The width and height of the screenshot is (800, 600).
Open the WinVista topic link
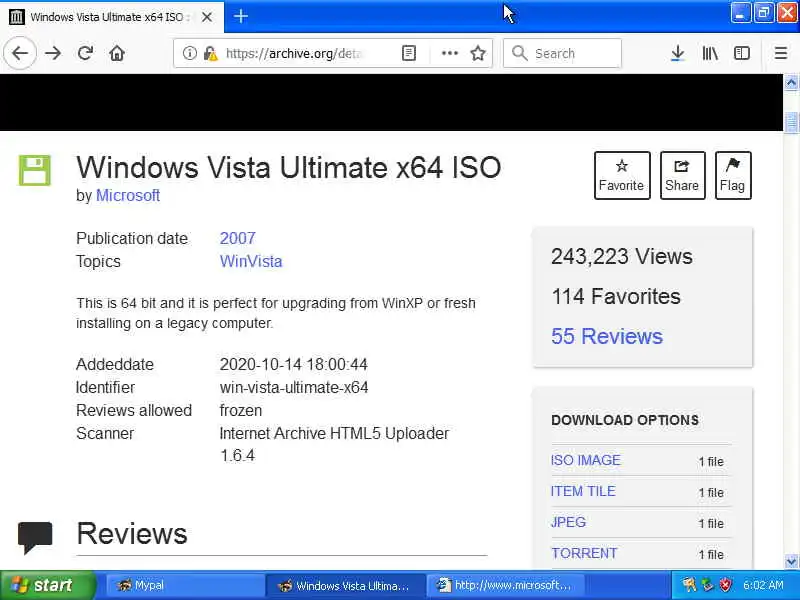[251, 261]
